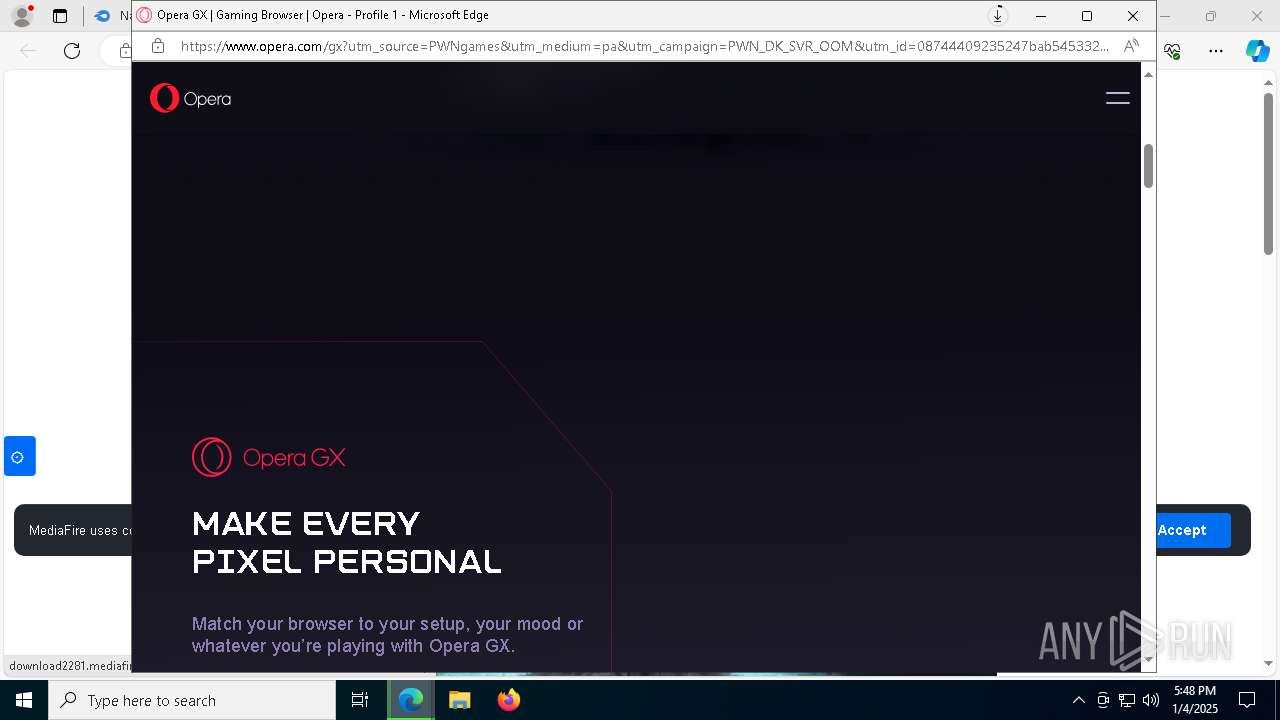Select the tab in background Edge window
The width and height of the screenshot is (1280, 720).
(x=111, y=16)
